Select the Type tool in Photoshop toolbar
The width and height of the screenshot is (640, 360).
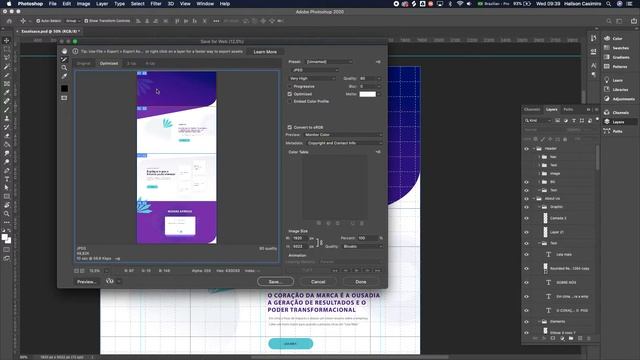tap(7, 179)
